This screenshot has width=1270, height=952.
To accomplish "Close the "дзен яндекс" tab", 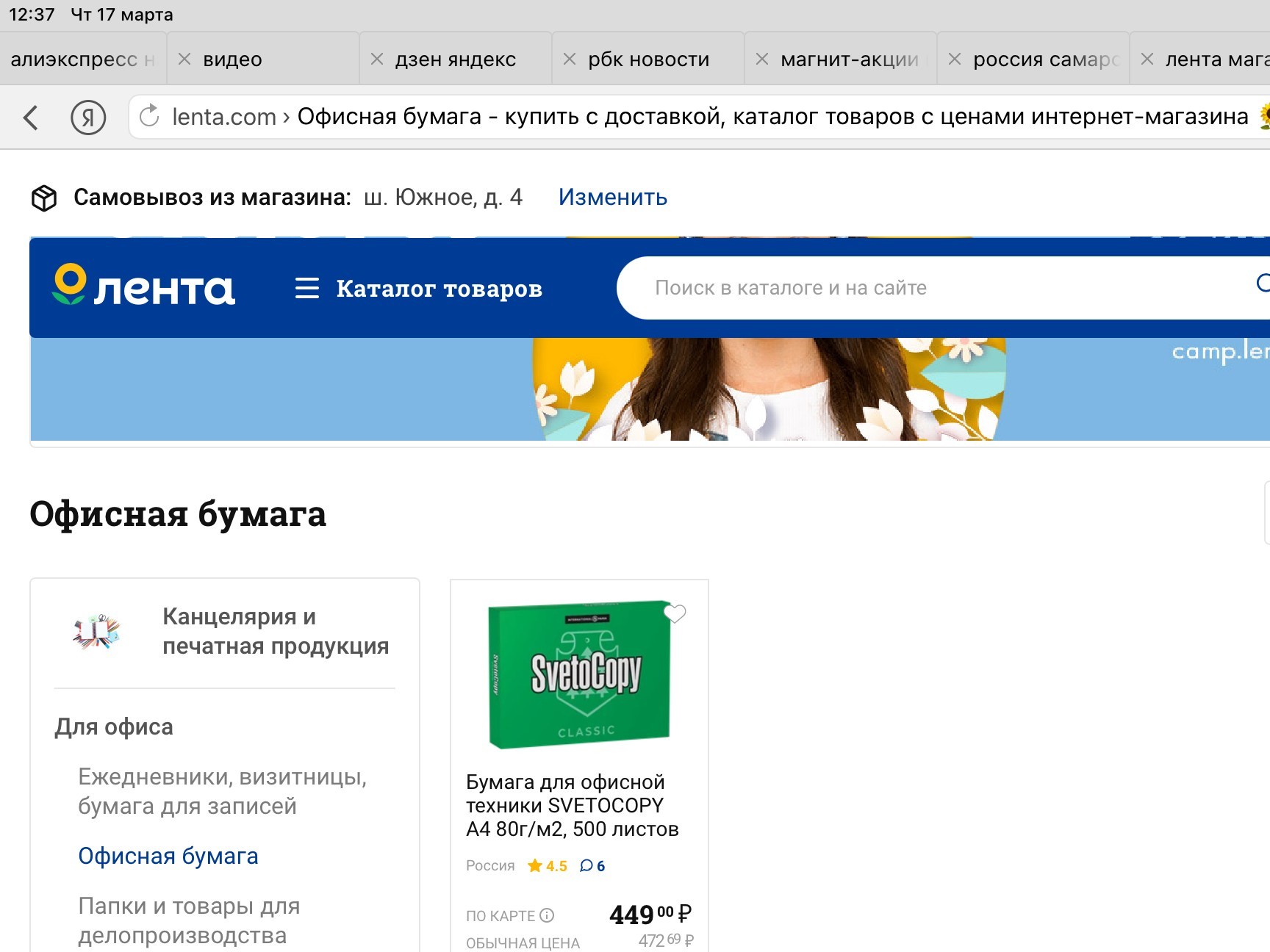I will coord(377,59).
